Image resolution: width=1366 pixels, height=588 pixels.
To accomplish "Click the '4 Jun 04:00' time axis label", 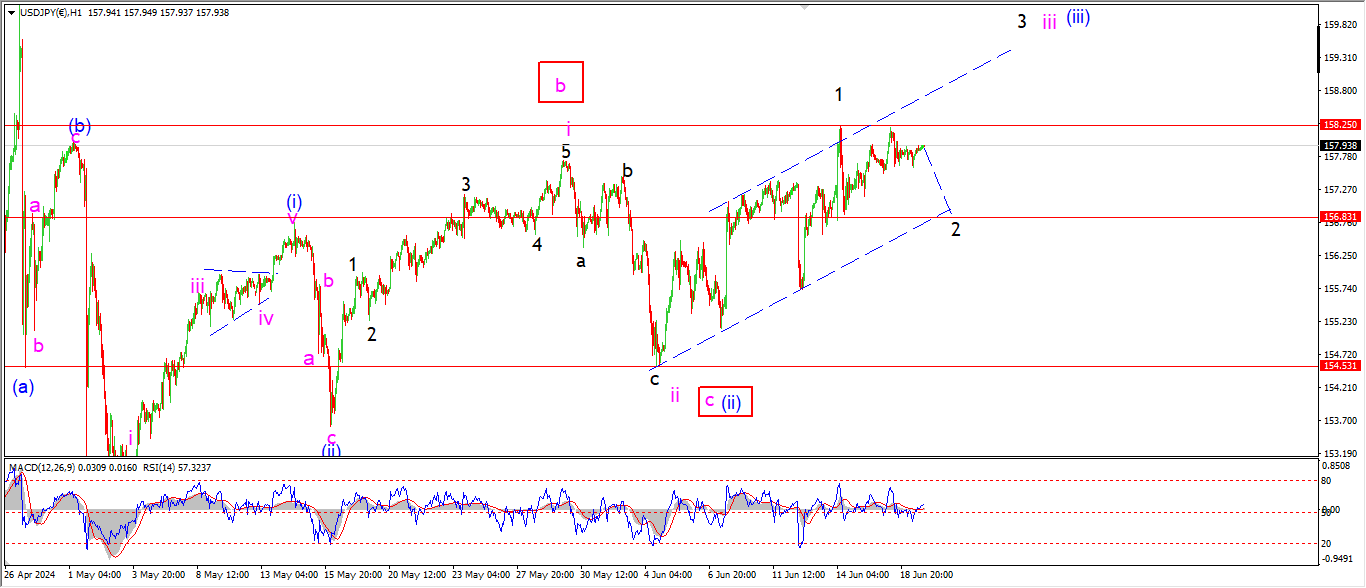I will pos(670,576).
